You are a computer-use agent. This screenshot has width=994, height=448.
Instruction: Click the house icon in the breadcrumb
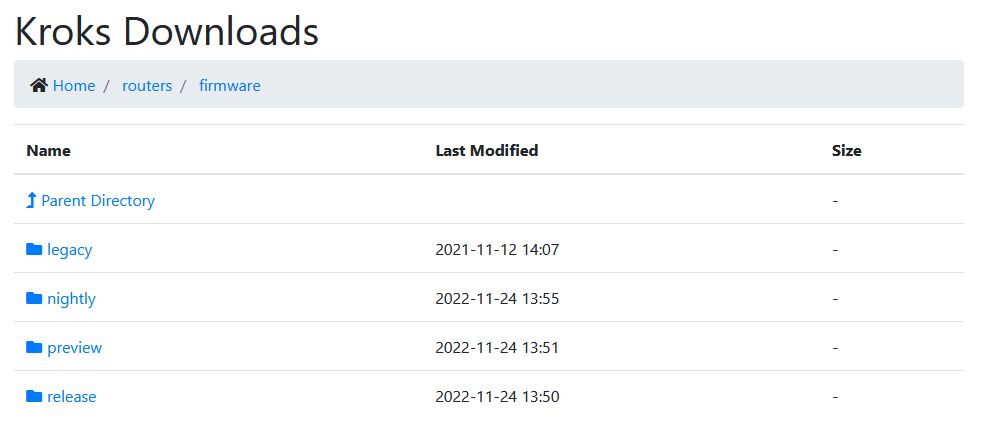point(39,86)
